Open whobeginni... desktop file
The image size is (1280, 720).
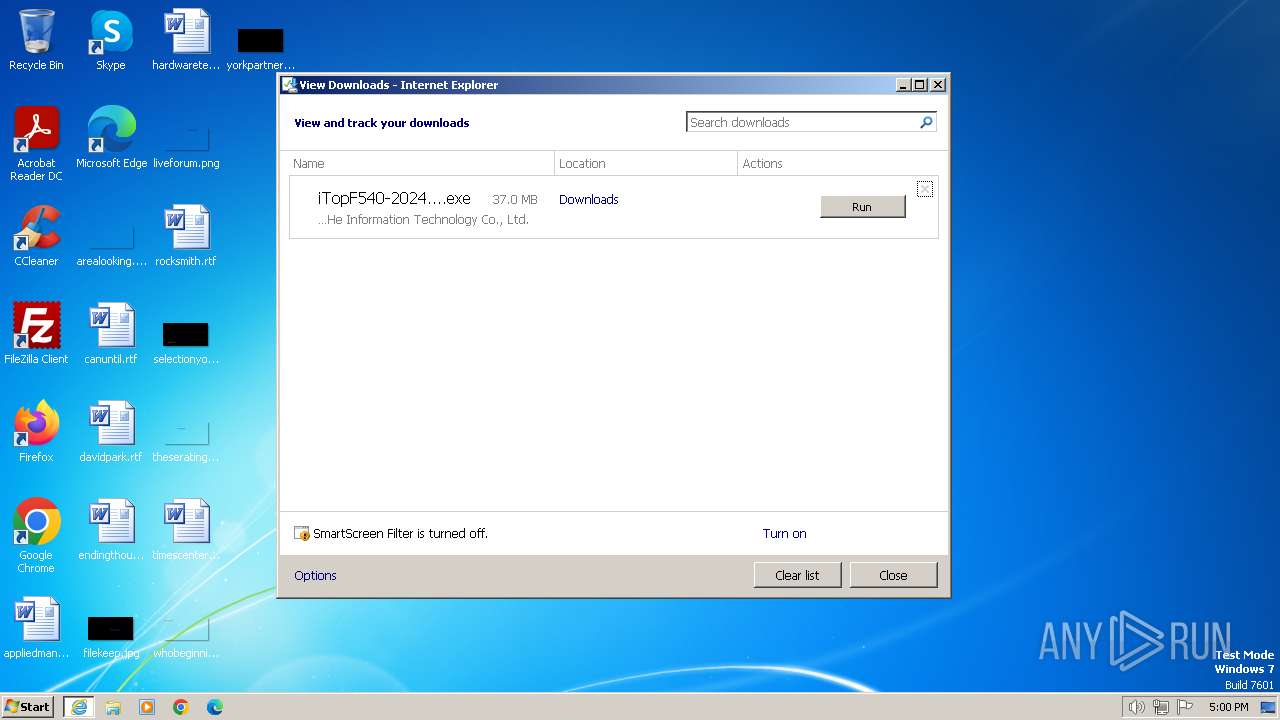(x=186, y=637)
